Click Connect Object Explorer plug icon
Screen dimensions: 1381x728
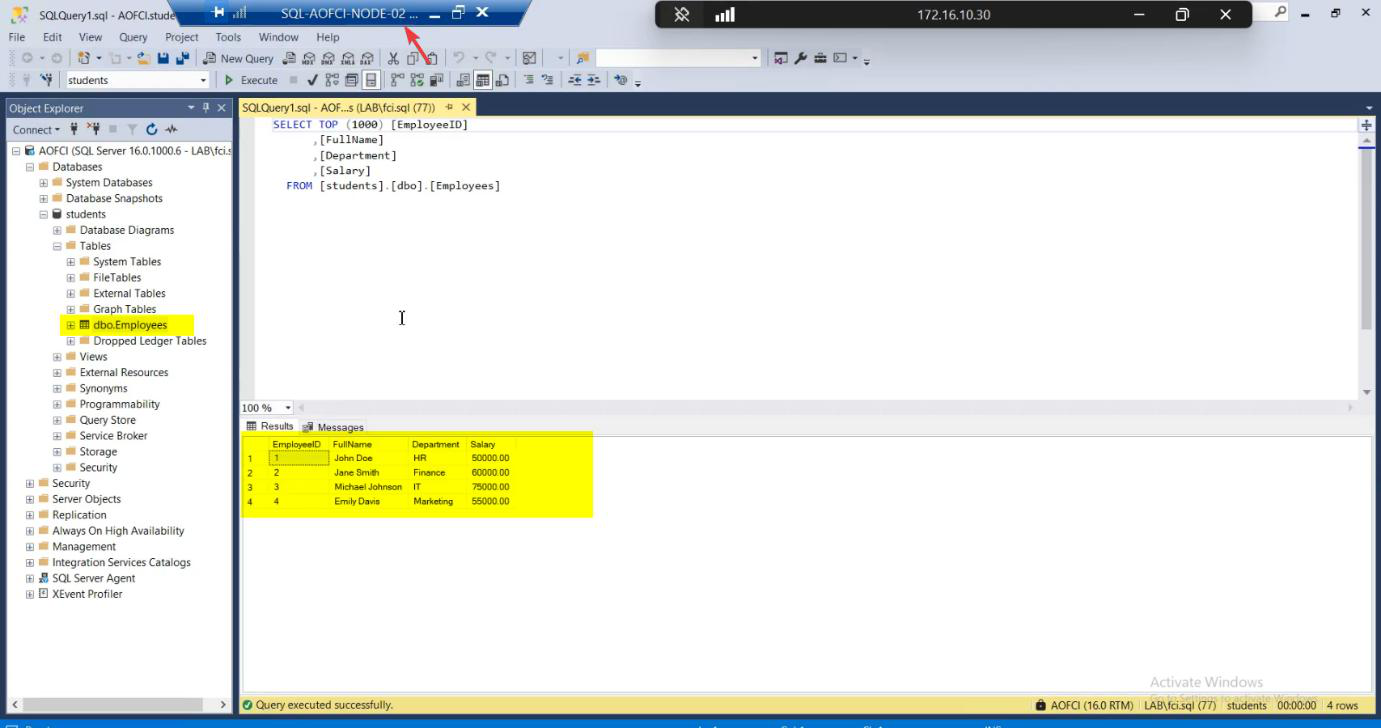pyautogui.click(x=74, y=129)
